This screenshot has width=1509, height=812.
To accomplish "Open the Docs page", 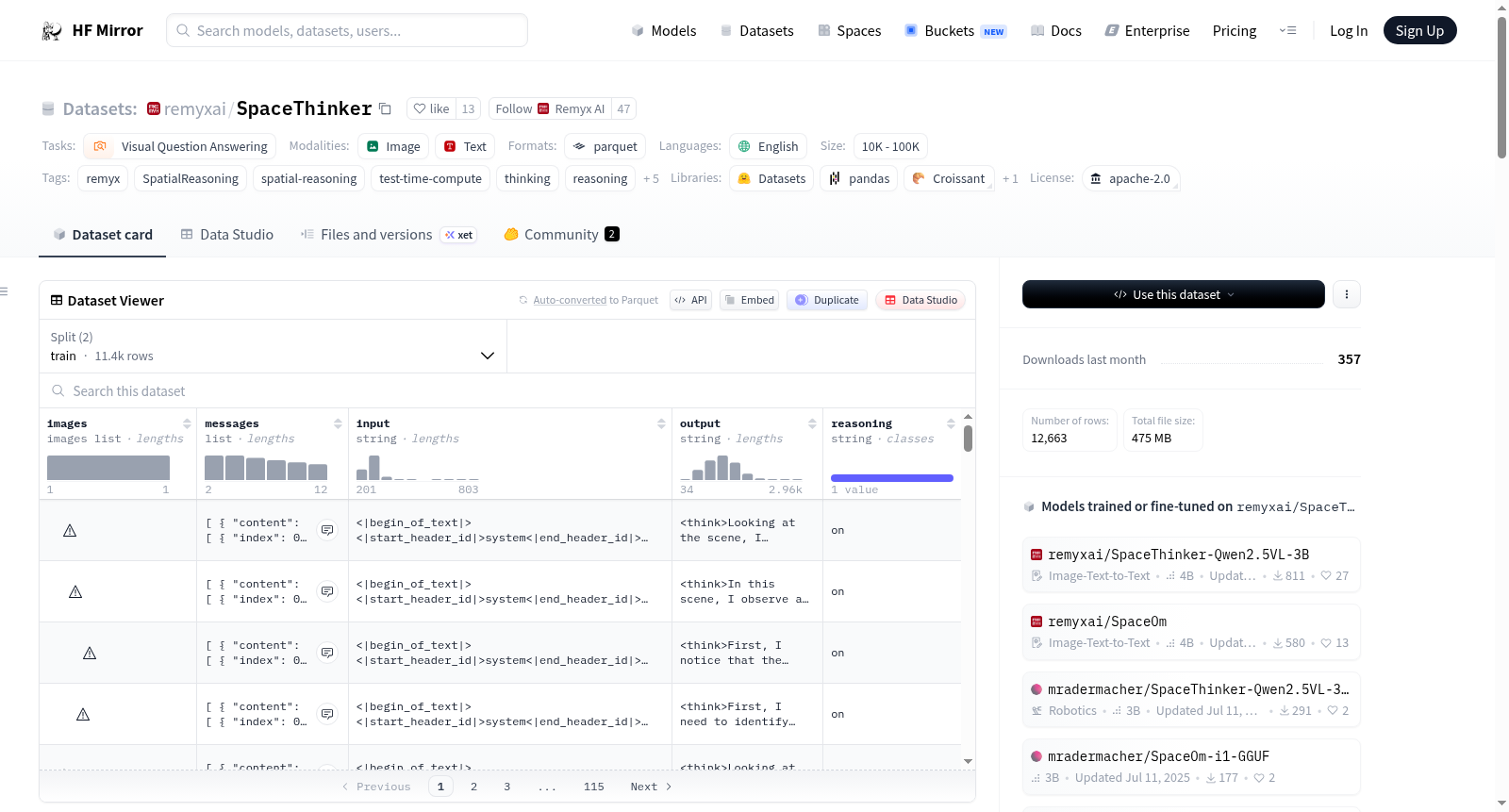I will (x=1056, y=31).
